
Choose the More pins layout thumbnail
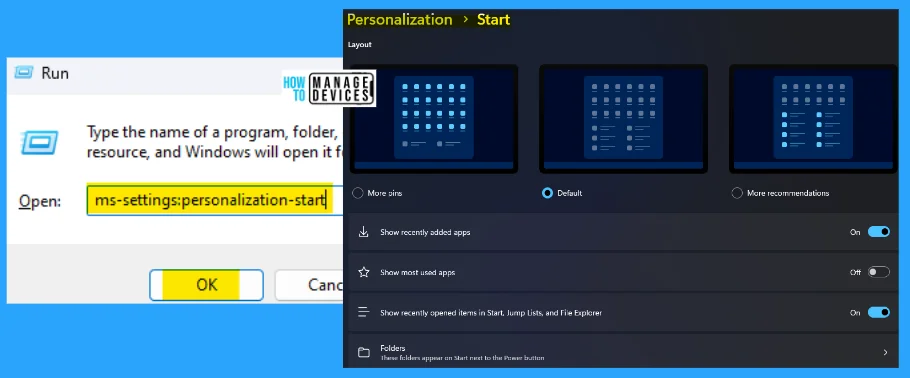coord(434,118)
